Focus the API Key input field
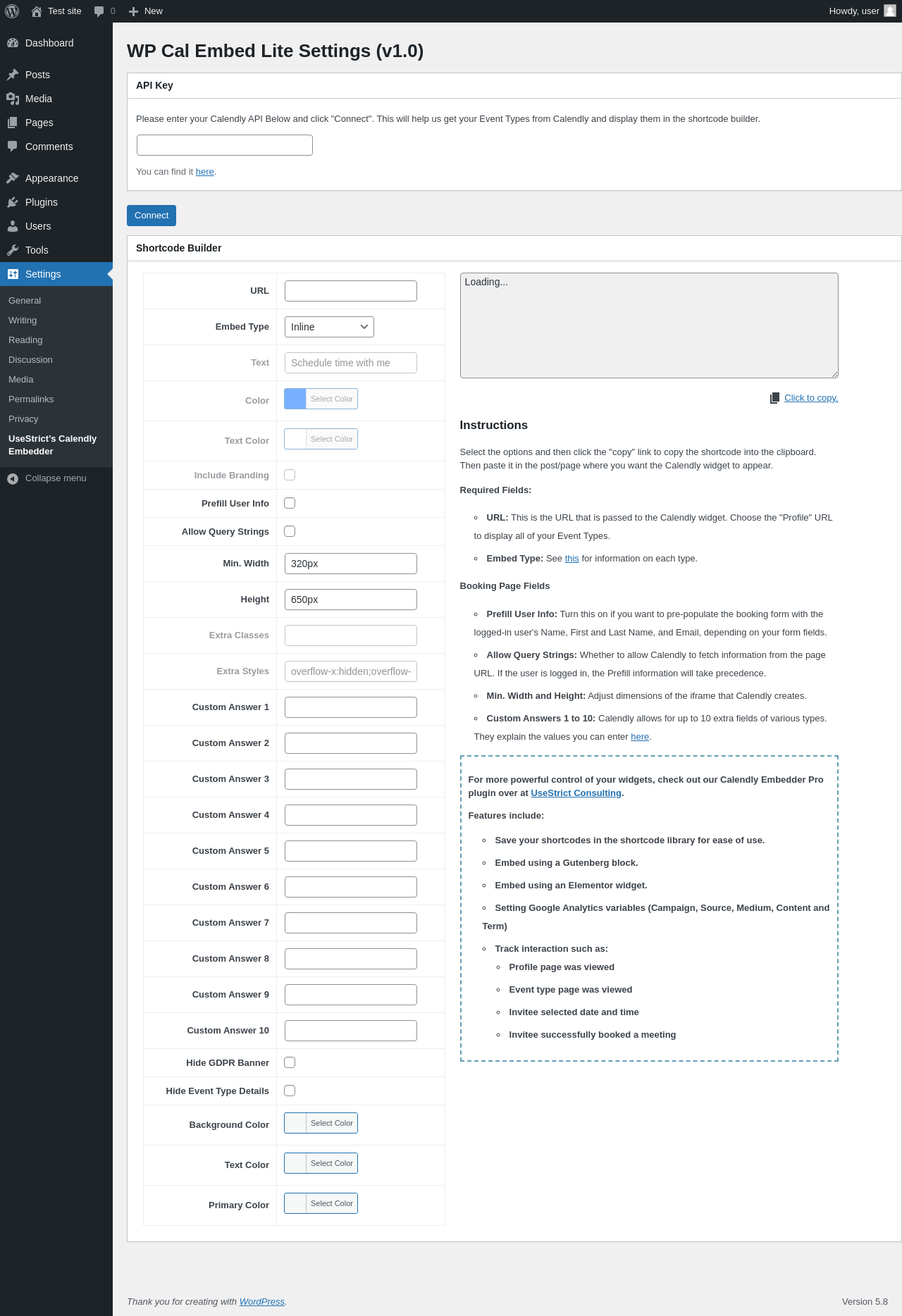This screenshot has width=902, height=1316. point(225,145)
